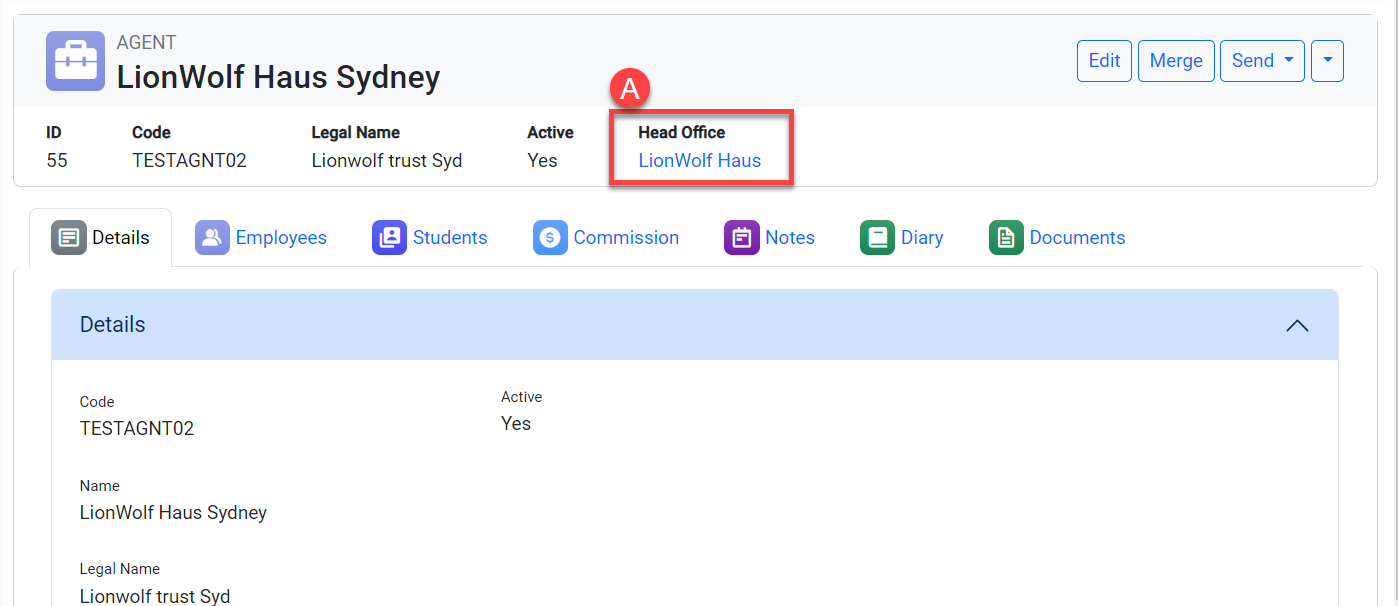Screen dimensions: 1398x606
Task: Click the Students tab icon
Action: (x=389, y=238)
